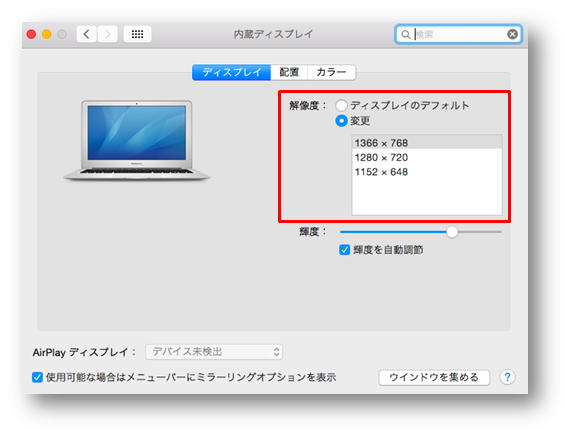Image resolution: width=570 pixels, height=436 pixels.
Task: Open help with the question mark button
Action: pos(507,377)
